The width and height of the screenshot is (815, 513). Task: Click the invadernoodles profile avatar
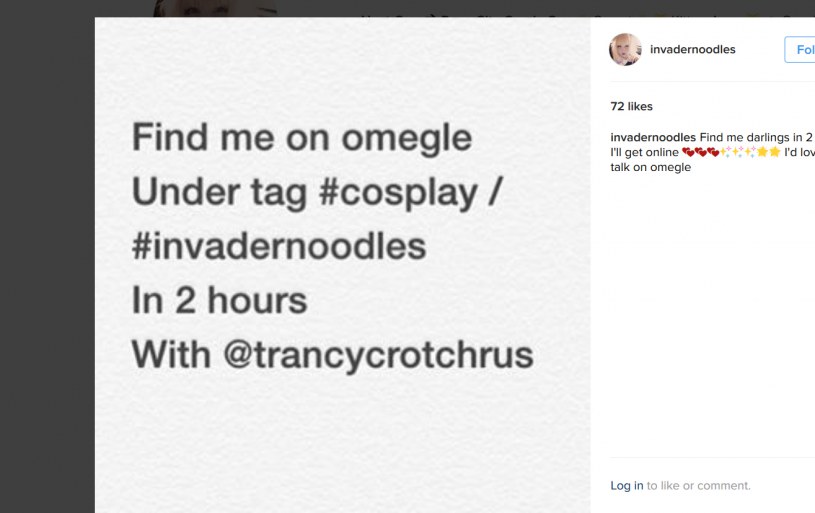click(x=625, y=49)
